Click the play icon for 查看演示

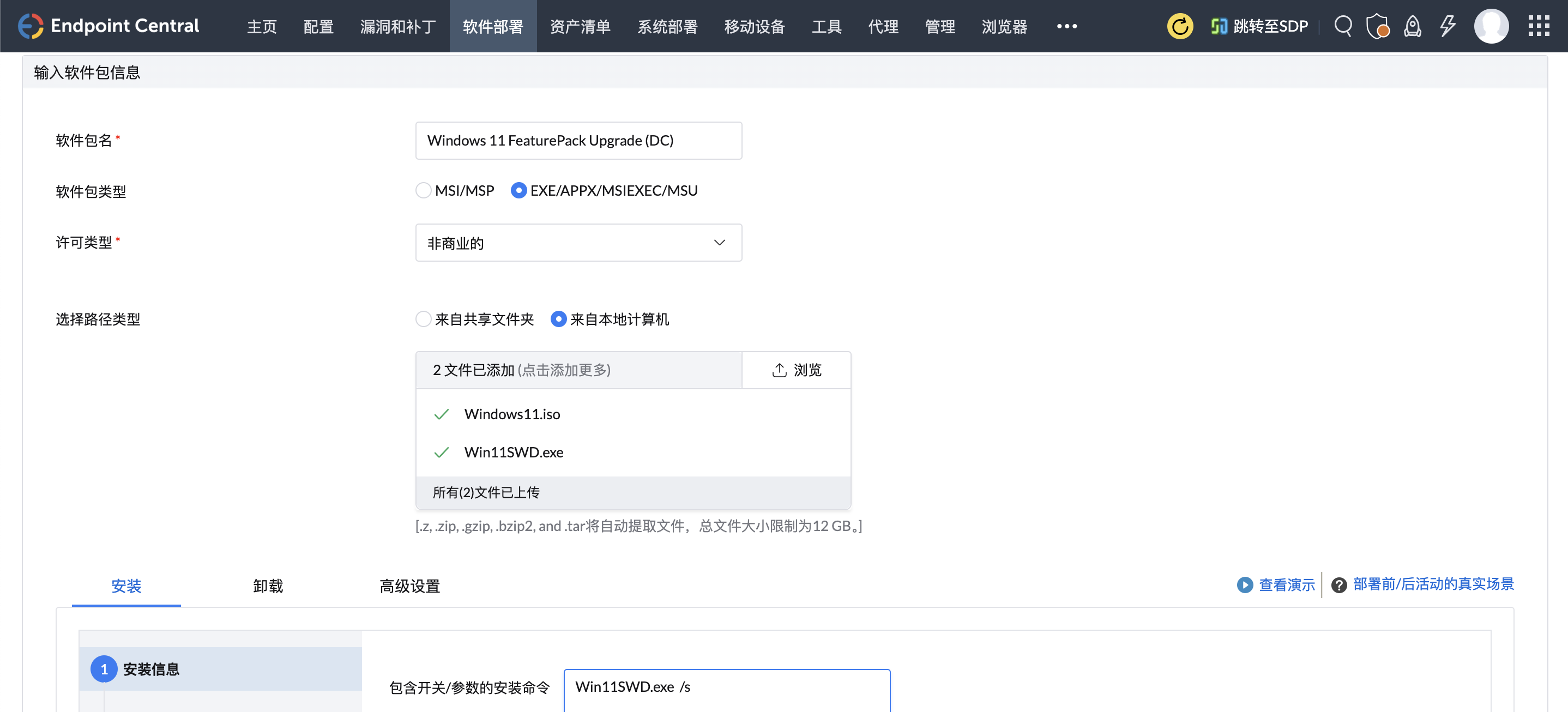point(1244,585)
